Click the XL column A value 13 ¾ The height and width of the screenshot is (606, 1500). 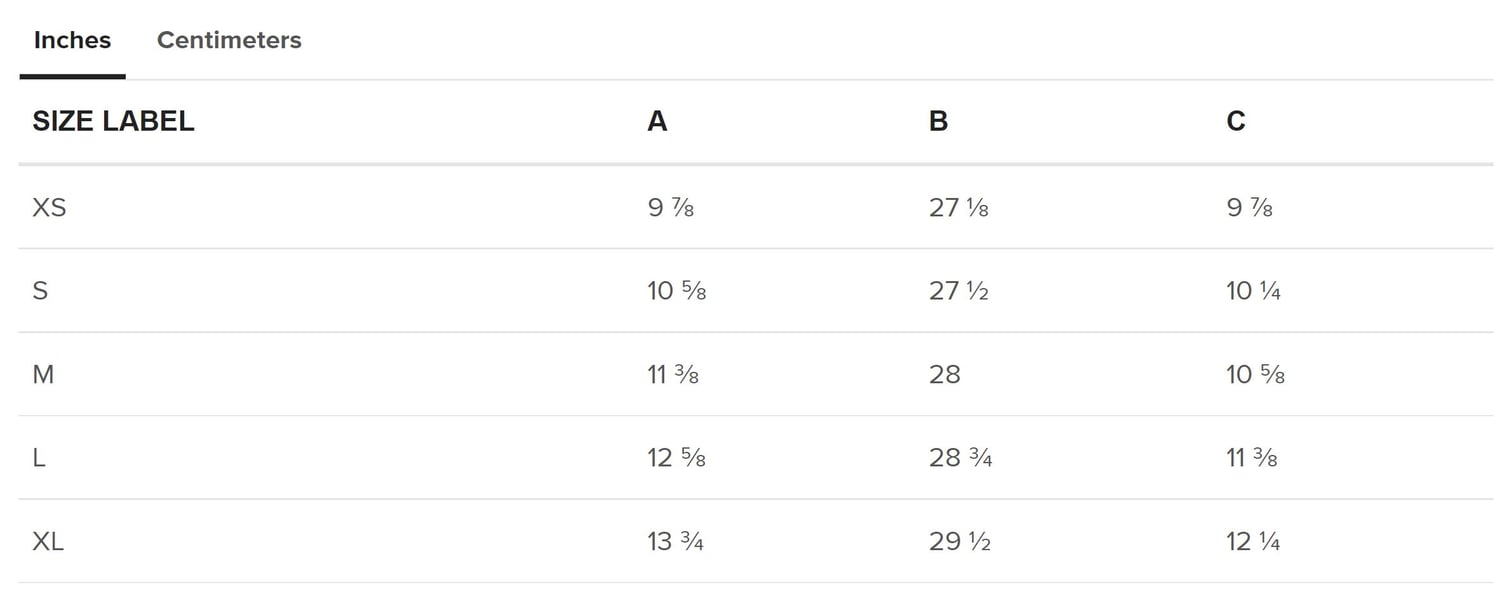point(676,542)
